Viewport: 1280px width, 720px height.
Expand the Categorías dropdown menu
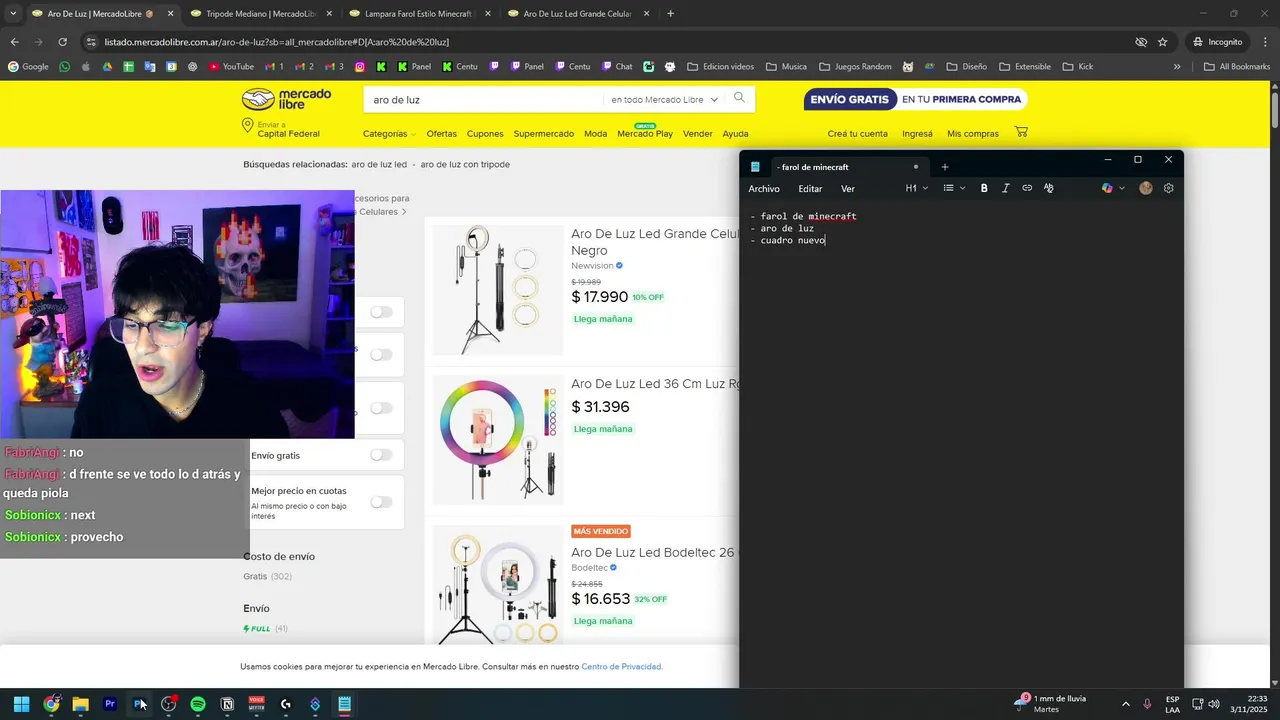(389, 134)
